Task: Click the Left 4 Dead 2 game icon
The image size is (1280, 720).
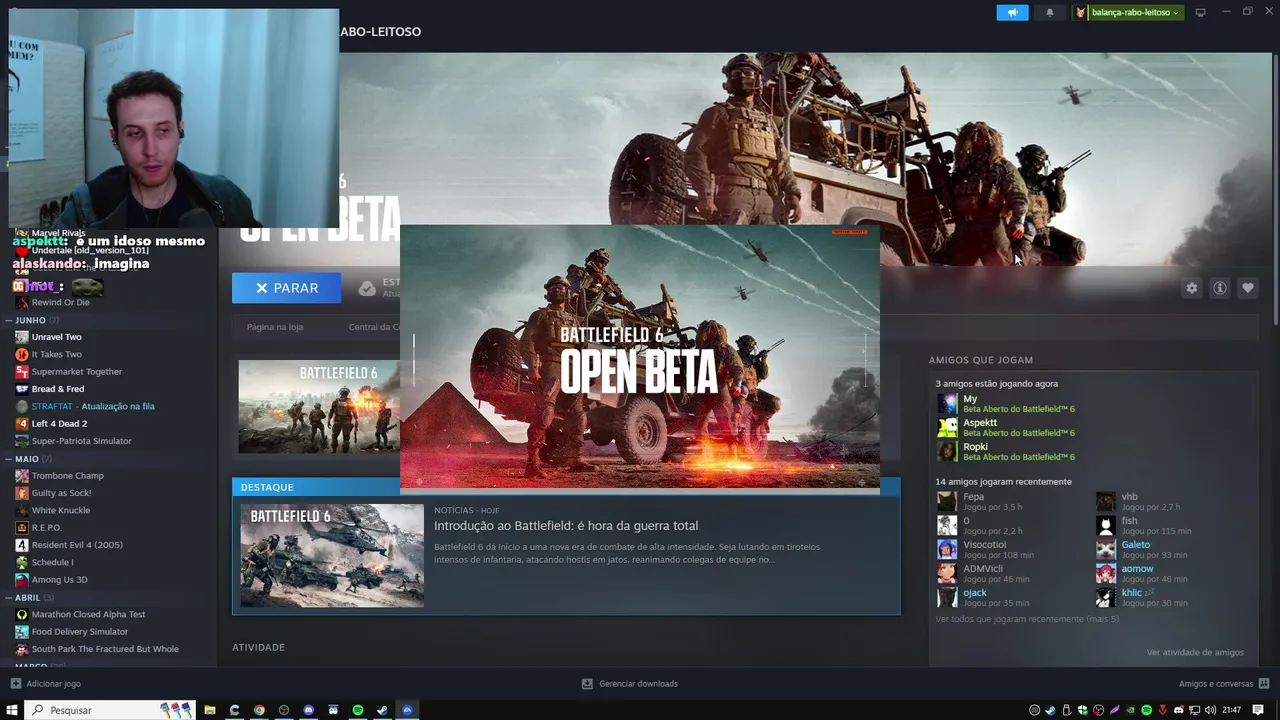Action: [21, 423]
